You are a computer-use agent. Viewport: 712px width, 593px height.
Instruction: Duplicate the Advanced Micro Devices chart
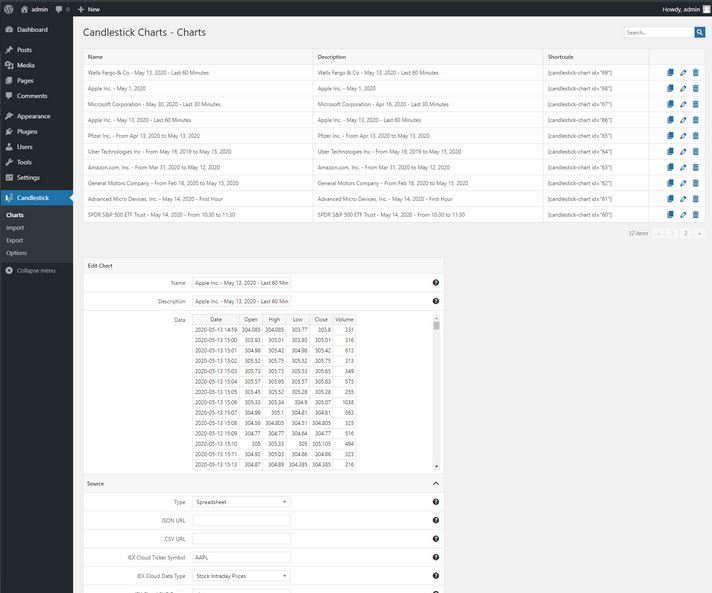pyautogui.click(x=670, y=199)
